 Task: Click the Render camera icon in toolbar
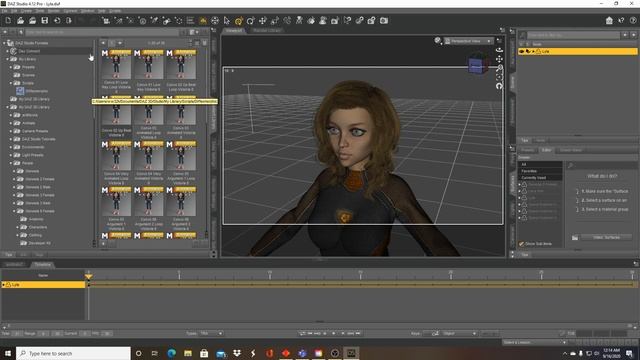click(x=384, y=20)
